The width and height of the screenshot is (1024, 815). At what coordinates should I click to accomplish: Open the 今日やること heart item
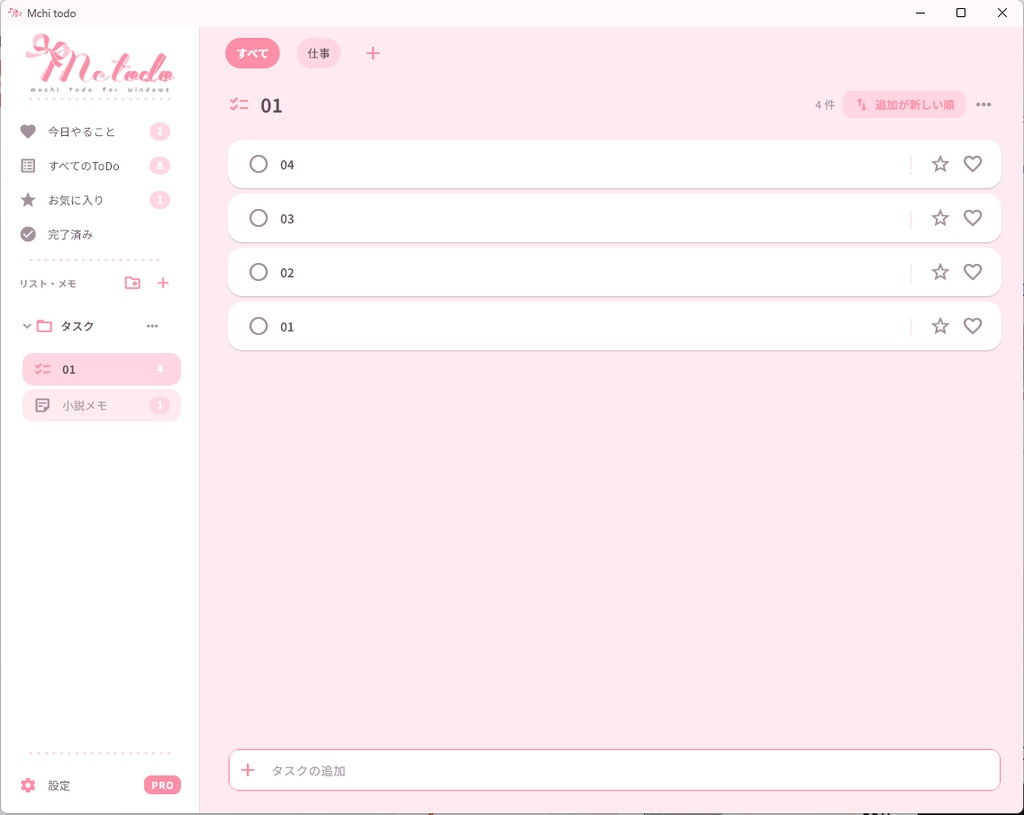point(95,131)
